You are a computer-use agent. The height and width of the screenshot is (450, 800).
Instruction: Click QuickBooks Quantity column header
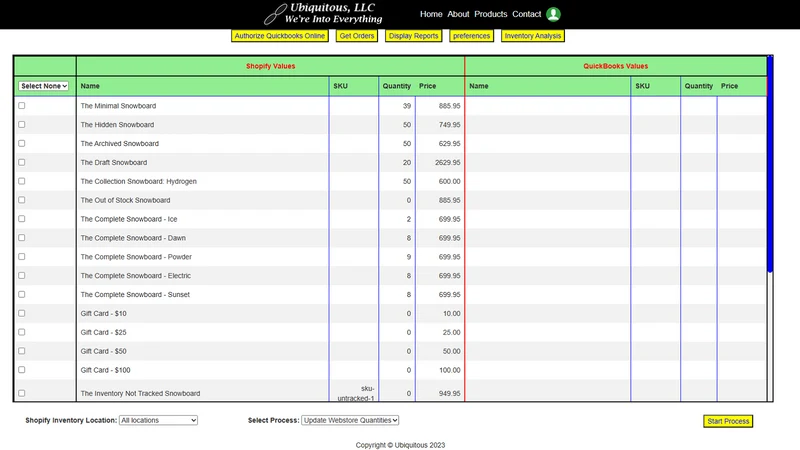coord(698,86)
